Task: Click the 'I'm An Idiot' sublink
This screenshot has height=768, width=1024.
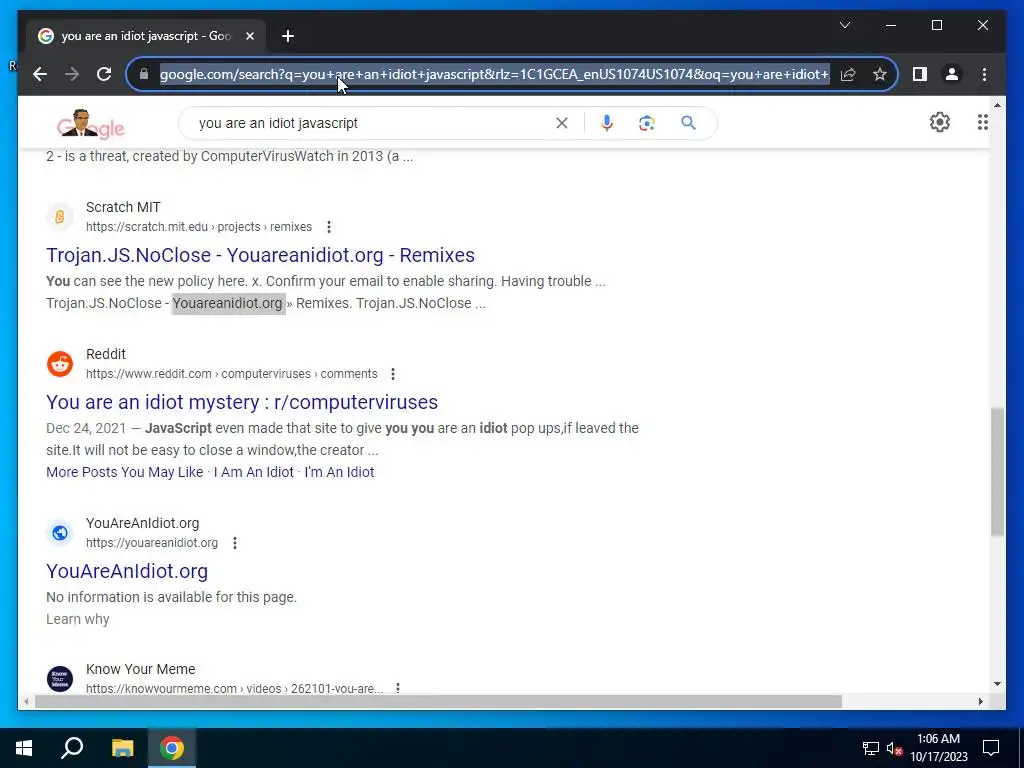Action: [x=339, y=472]
